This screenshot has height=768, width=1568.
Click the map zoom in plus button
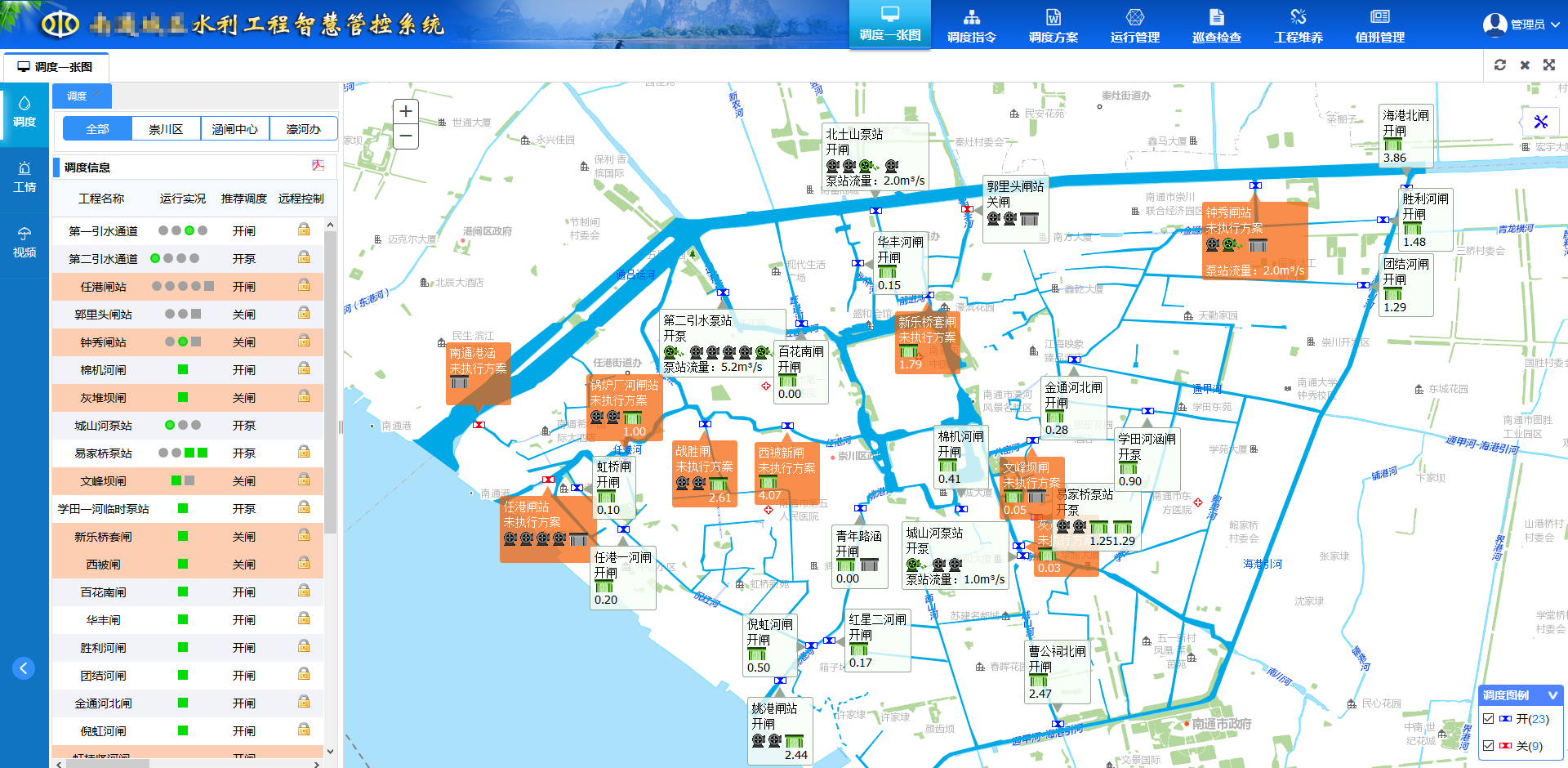tap(406, 111)
